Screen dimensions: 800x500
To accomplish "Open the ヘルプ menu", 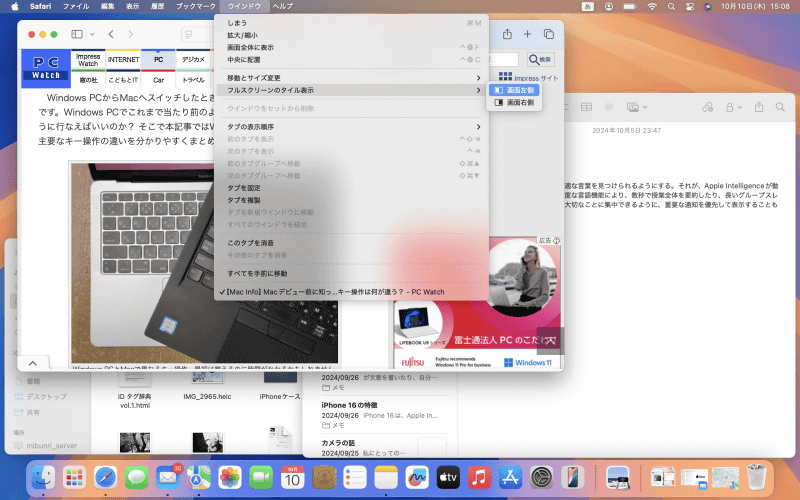I will click(283, 6).
